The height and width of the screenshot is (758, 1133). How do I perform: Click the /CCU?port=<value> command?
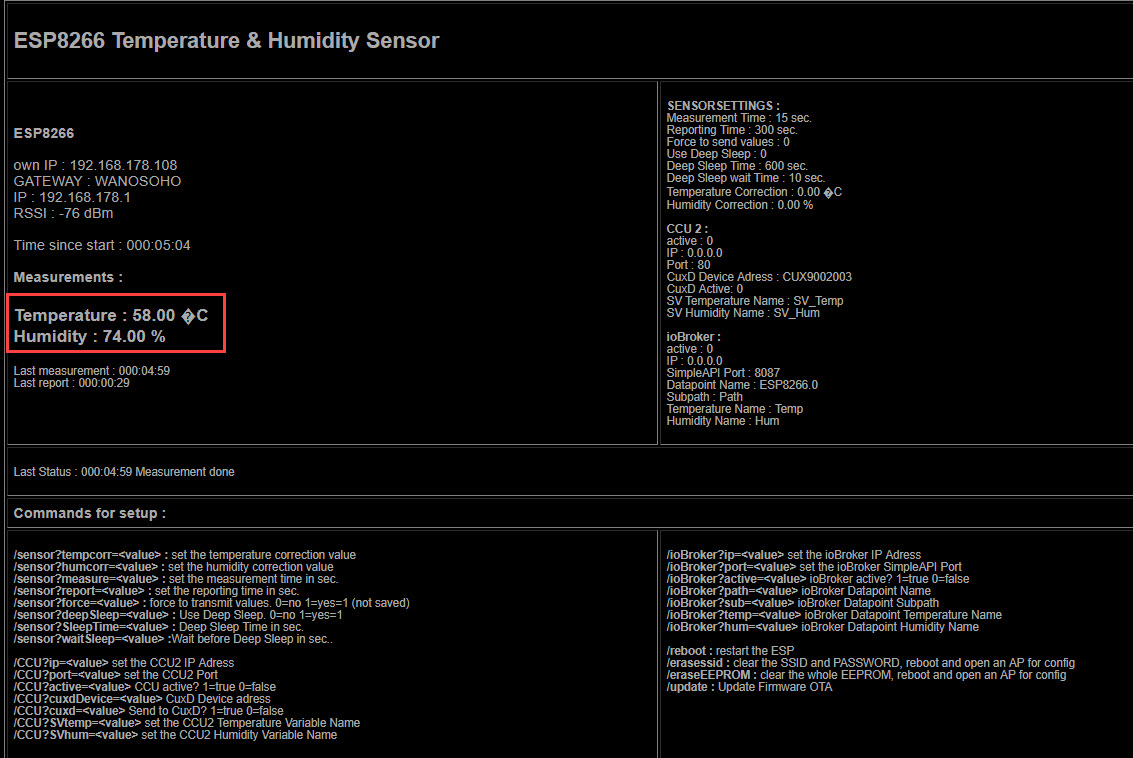(116, 675)
